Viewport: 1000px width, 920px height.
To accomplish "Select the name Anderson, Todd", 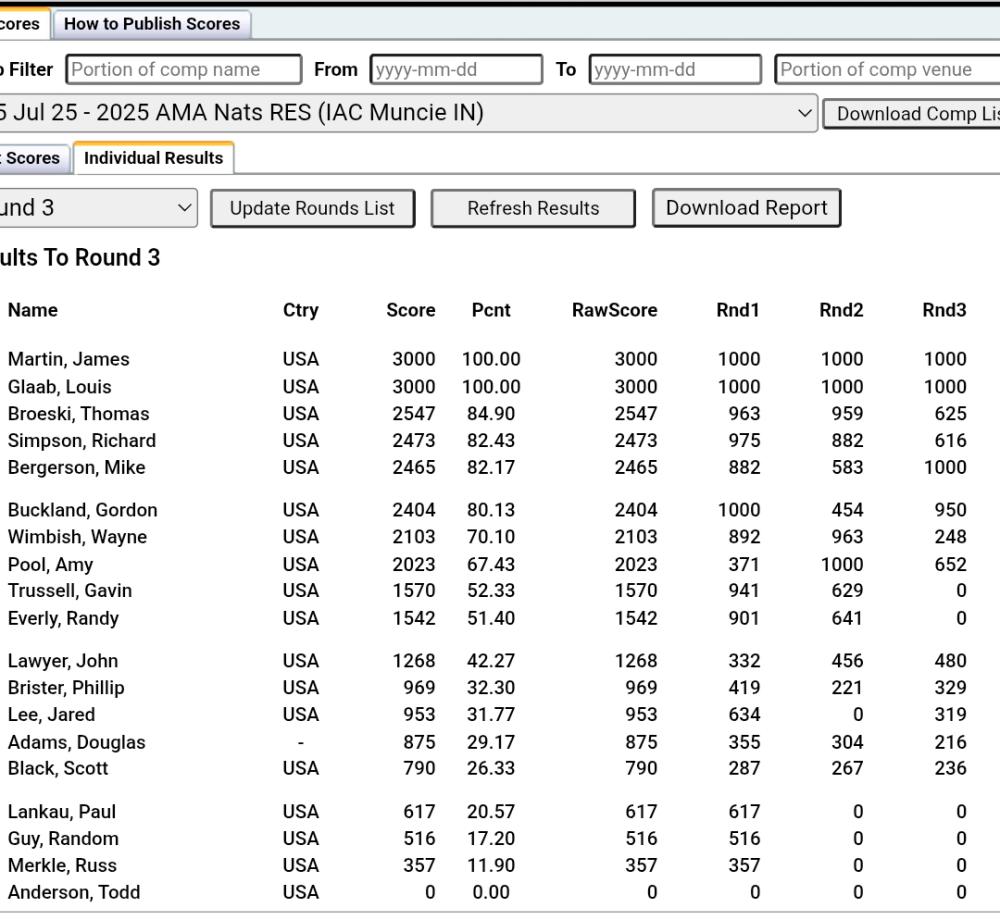I will pyautogui.click(x=74, y=892).
